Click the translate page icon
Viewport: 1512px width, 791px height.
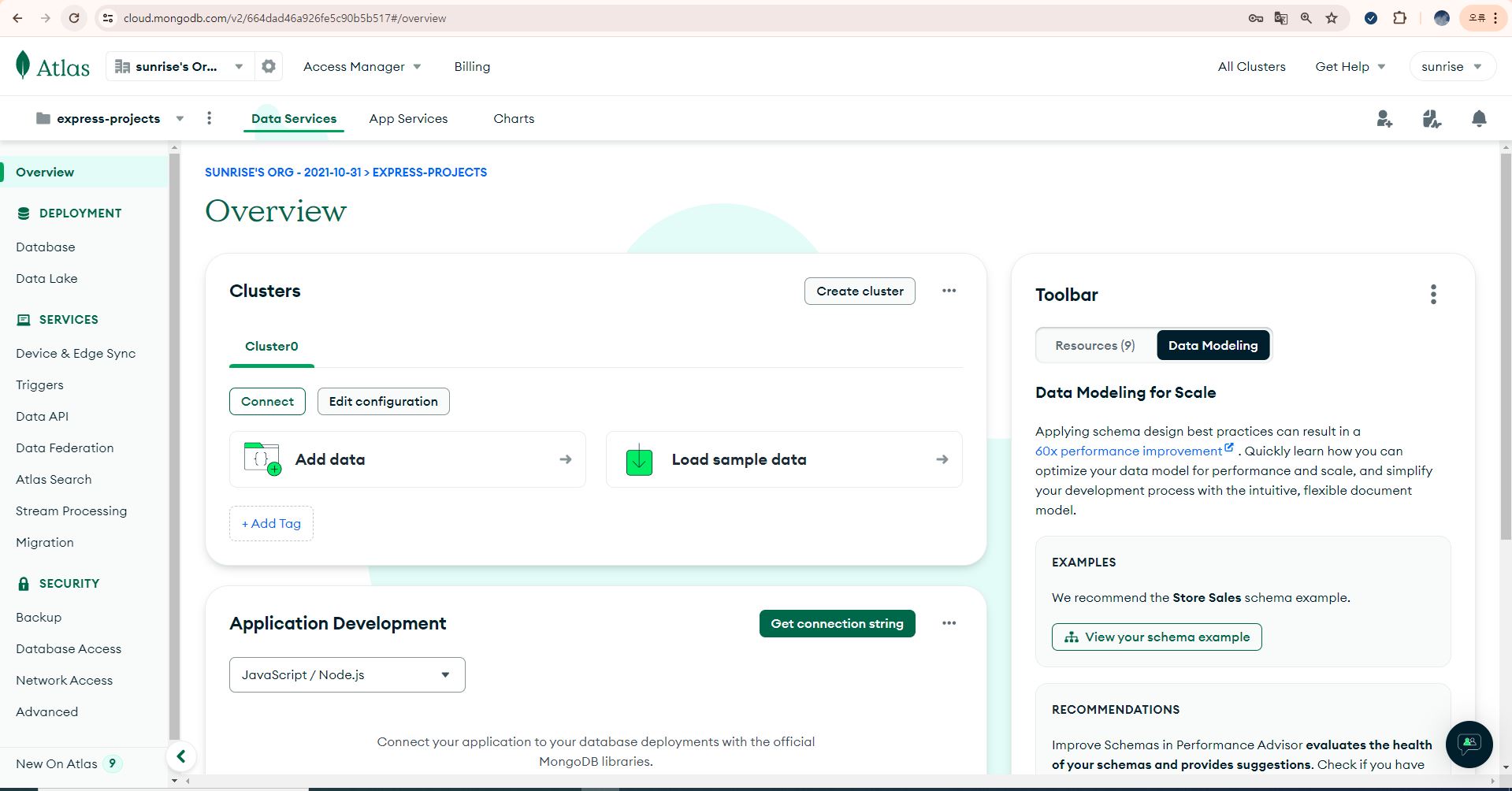[1281, 18]
